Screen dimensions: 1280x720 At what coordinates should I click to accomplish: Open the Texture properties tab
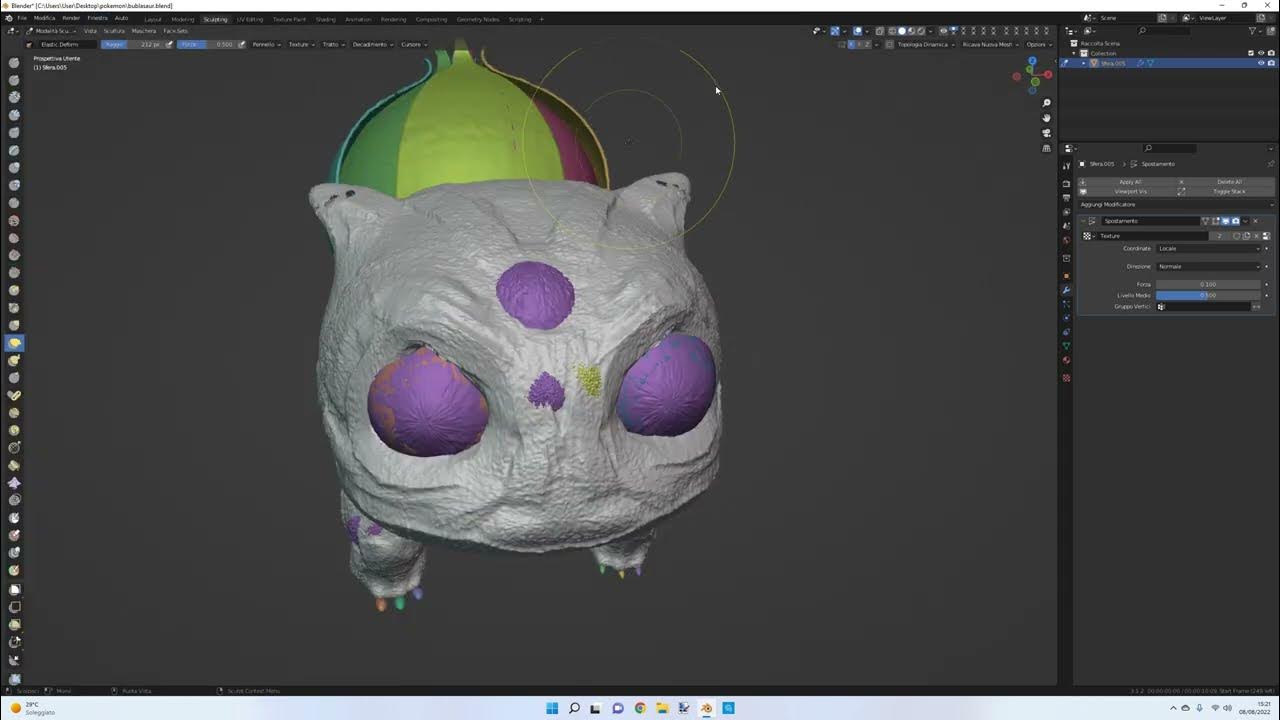pos(1067,378)
